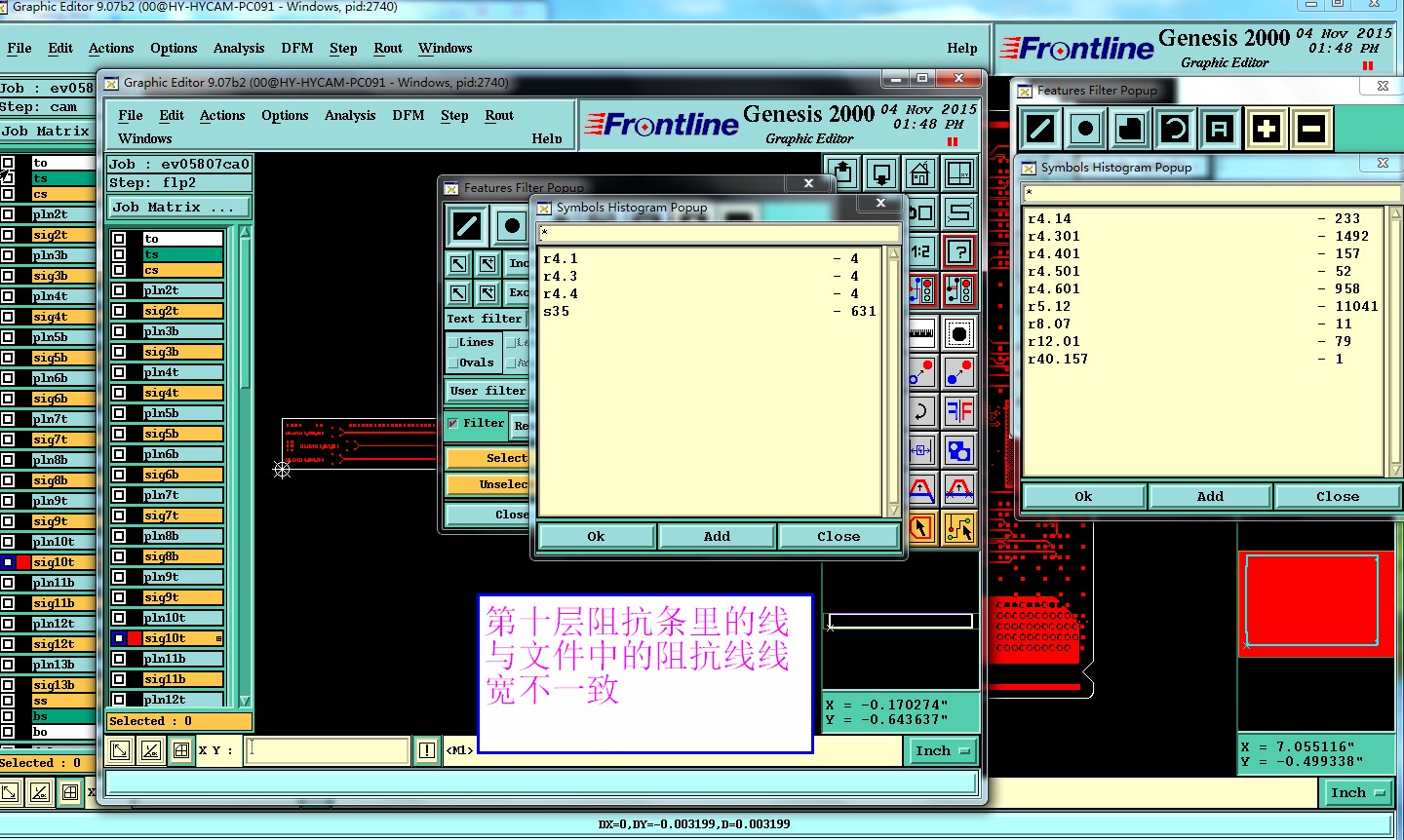
Task: Open the Actions menu in inner editor
Action: click(x=222, y=115)
